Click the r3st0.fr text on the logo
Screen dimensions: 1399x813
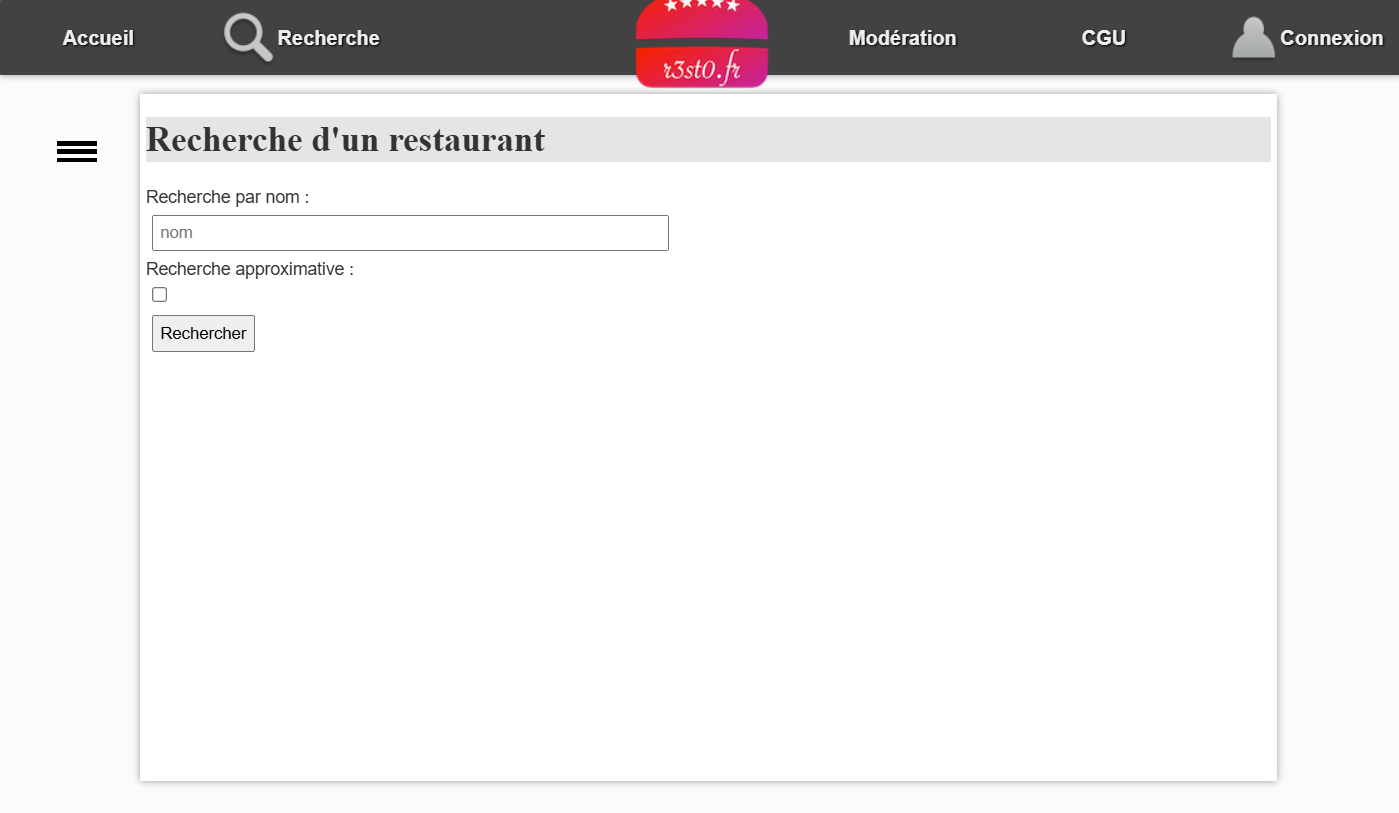[701, 71]
